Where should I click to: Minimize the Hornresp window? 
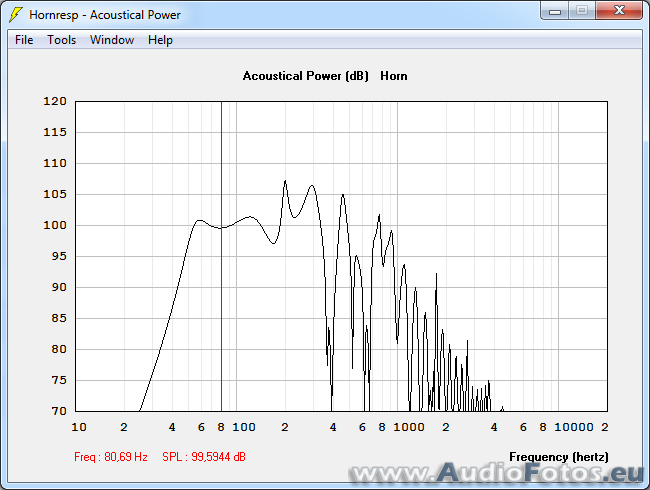click(556, 11)
